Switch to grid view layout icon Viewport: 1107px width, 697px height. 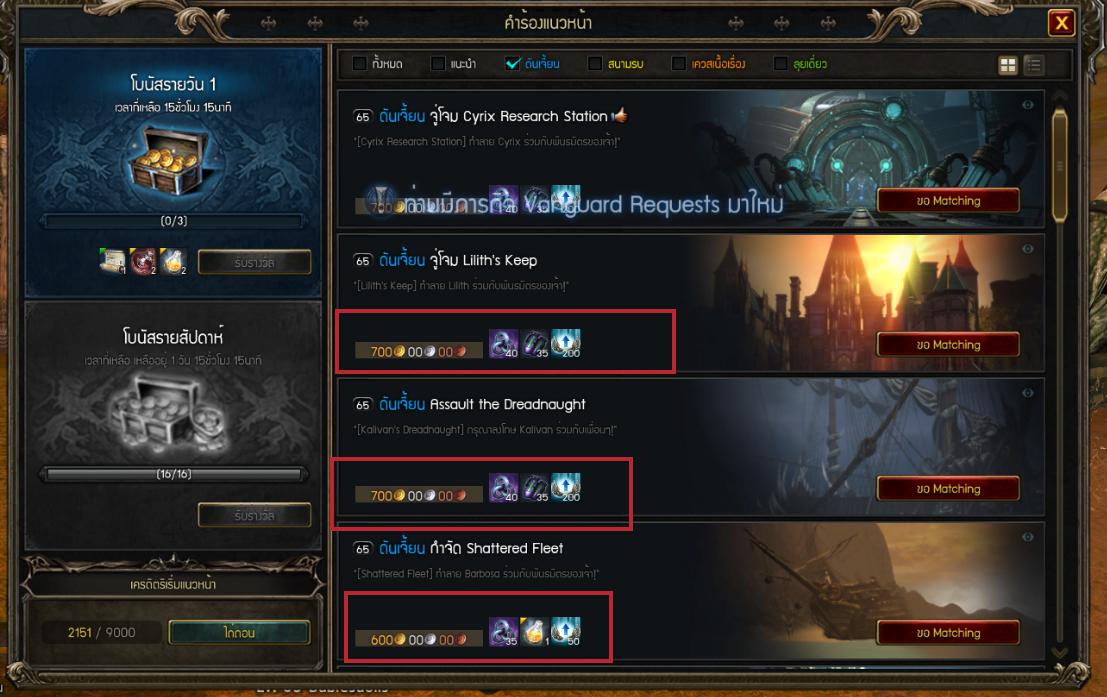tap(1007, 65)
